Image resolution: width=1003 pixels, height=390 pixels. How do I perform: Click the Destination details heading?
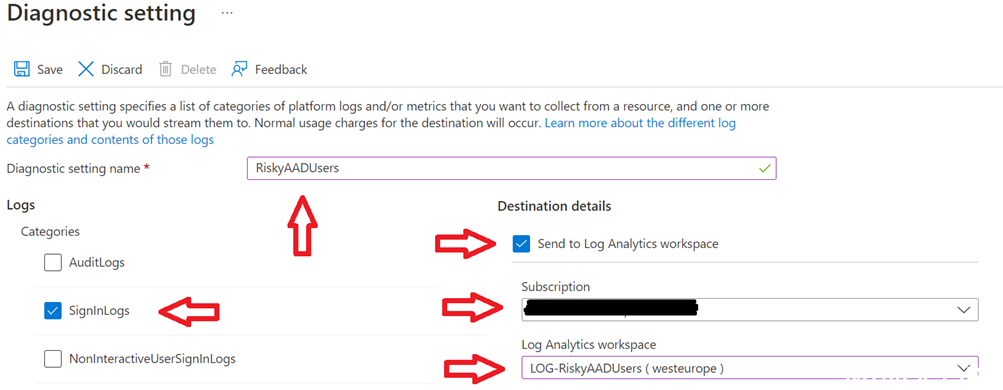(x=554, y=207)
